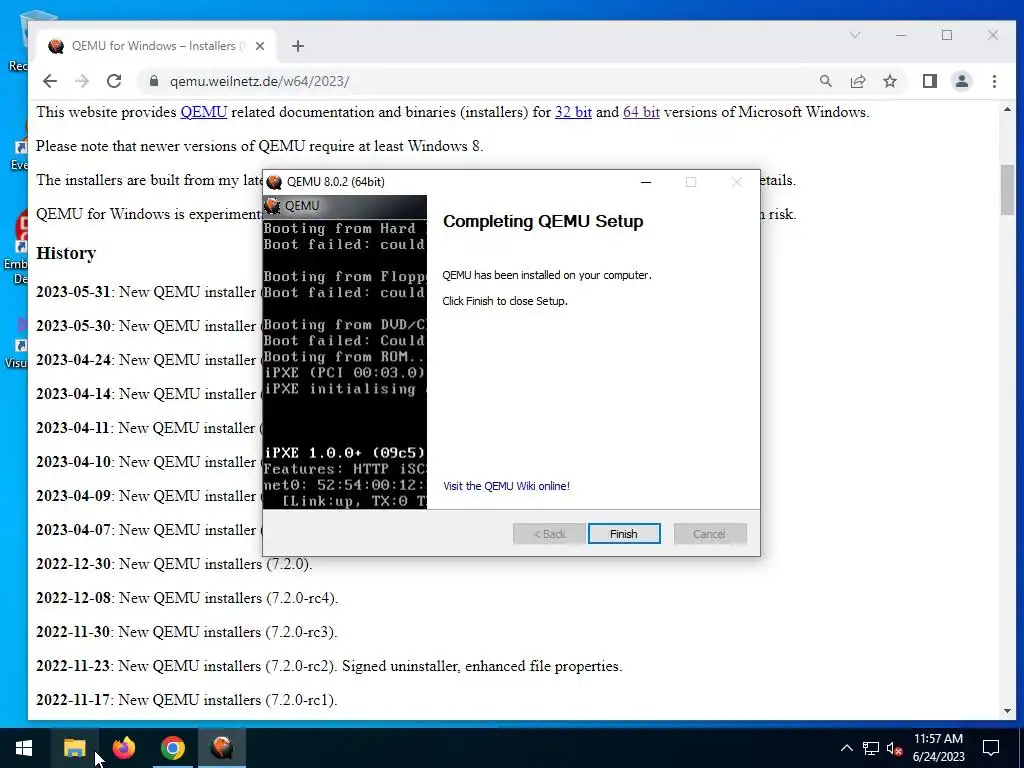Viewport: 1024px width, 768px height.
Task: Click Finish to close QEMU Setup
Action: tap(624, 534)
